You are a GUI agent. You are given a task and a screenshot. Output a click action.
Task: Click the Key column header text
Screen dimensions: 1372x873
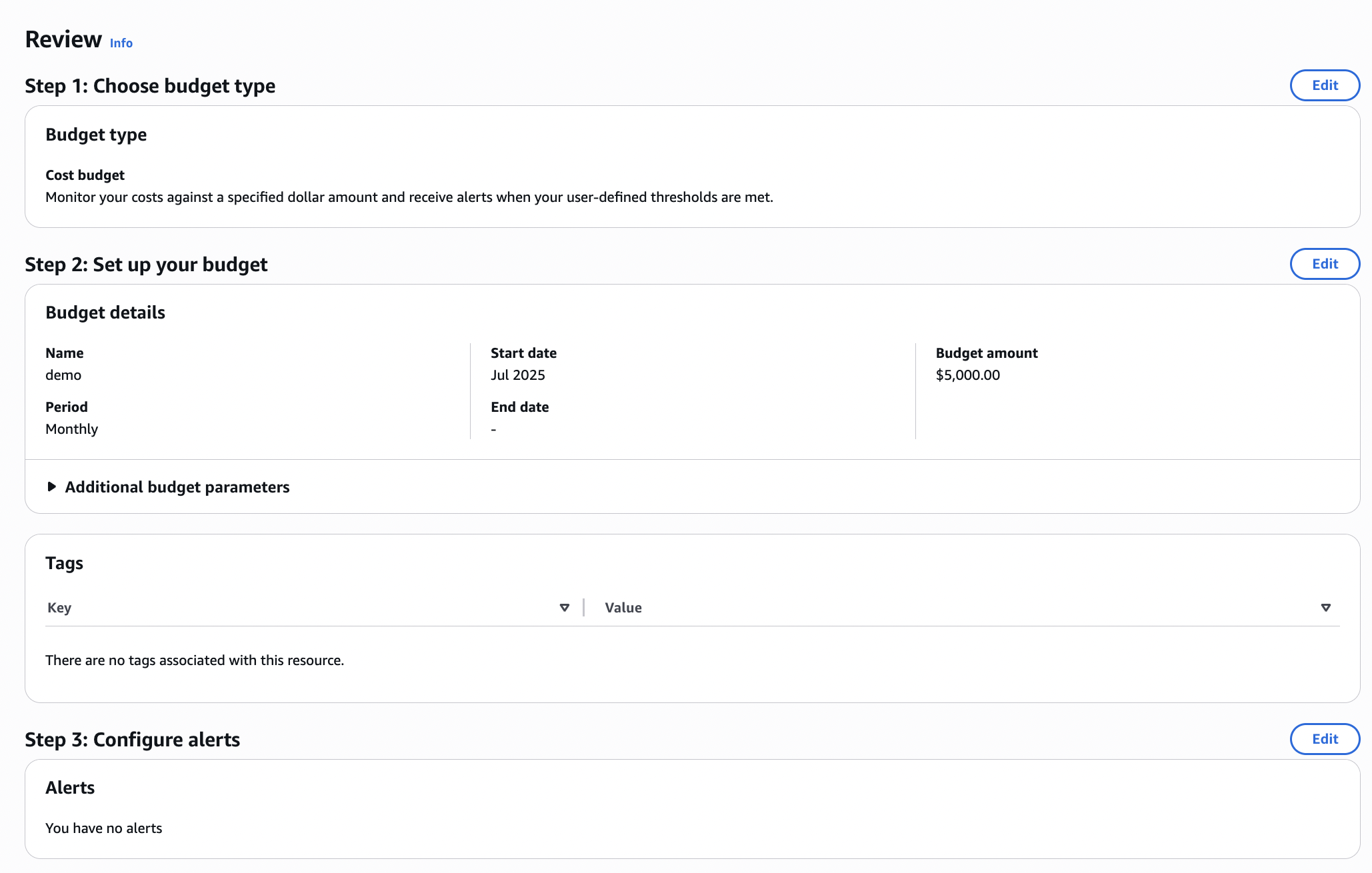click(x=59, y=608)
